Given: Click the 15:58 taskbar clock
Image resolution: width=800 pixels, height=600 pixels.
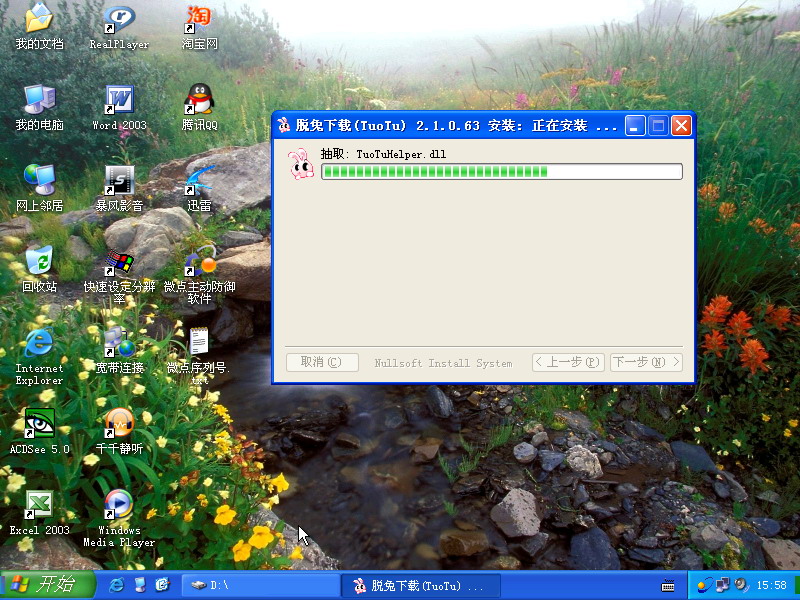Looking at the screenshot, I should [771, 585].
